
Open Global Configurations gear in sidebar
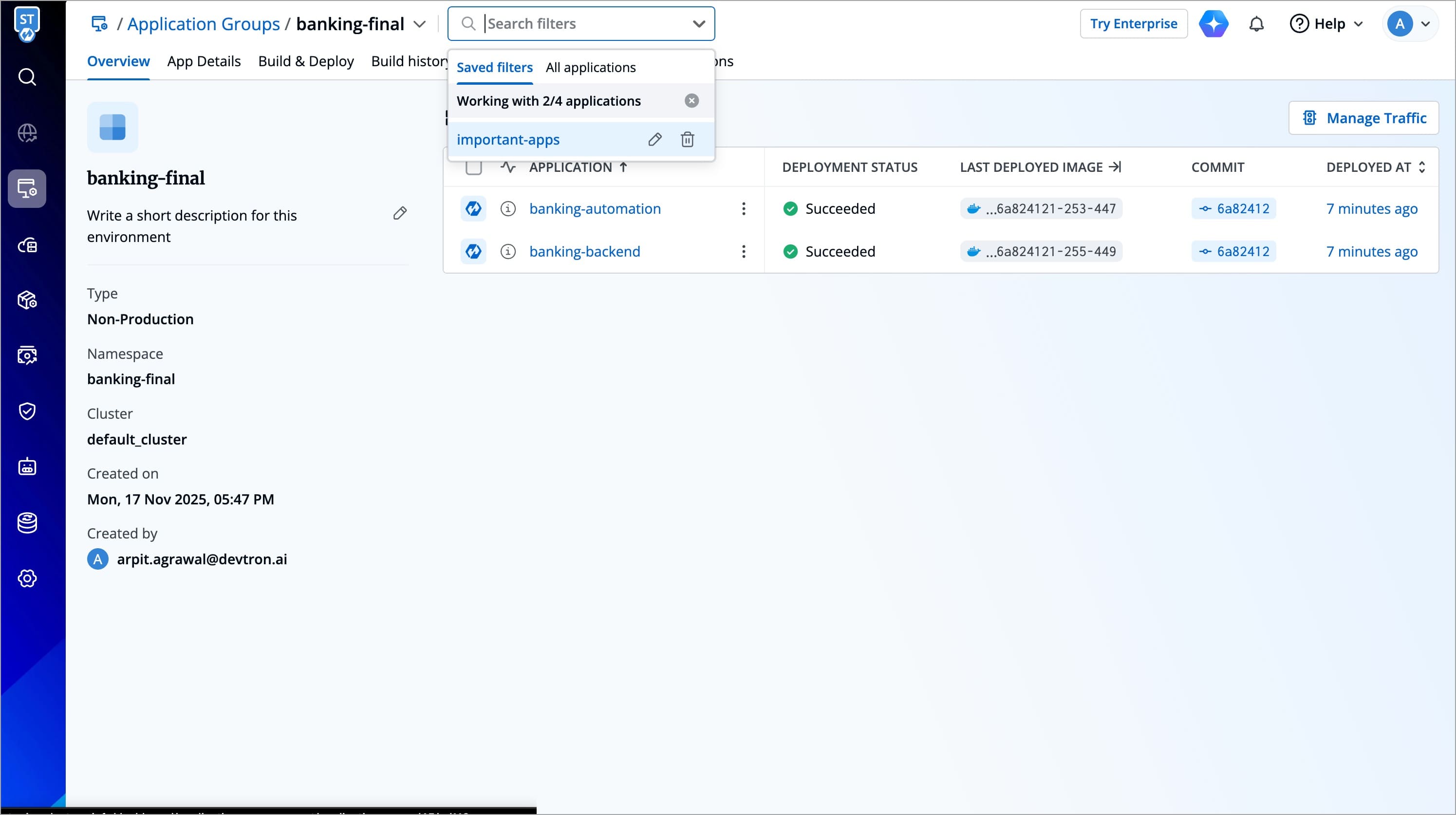(x=27, y=578)
